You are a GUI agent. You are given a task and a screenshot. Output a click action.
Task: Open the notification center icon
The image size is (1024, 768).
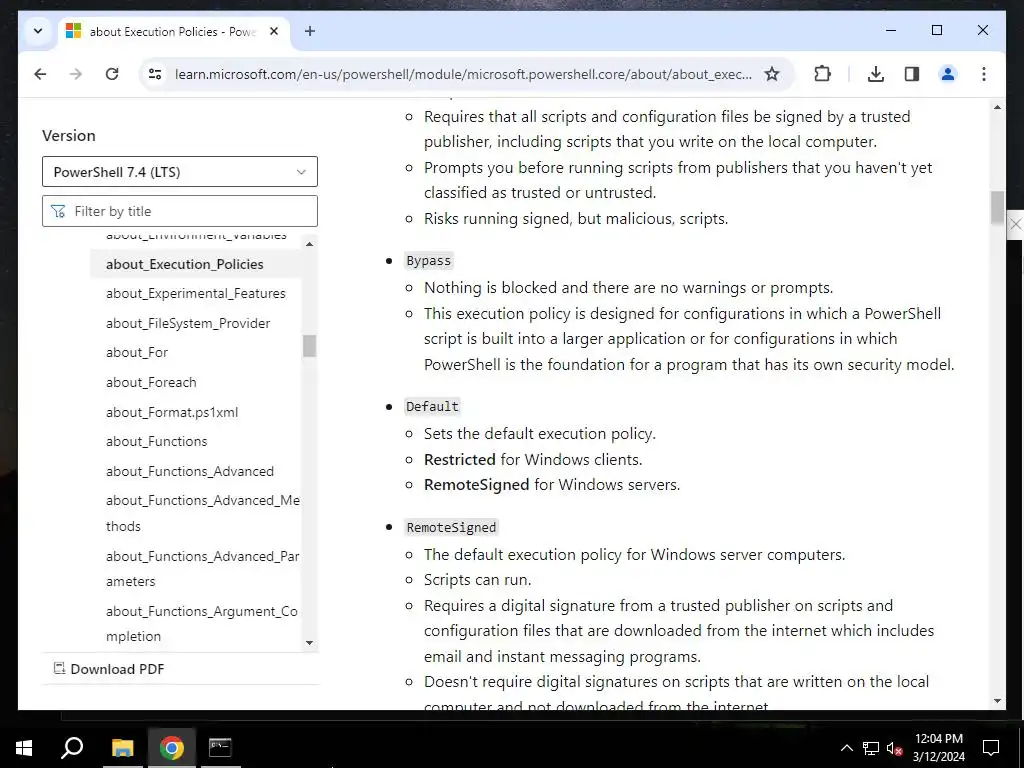click(x=991, y=748)
